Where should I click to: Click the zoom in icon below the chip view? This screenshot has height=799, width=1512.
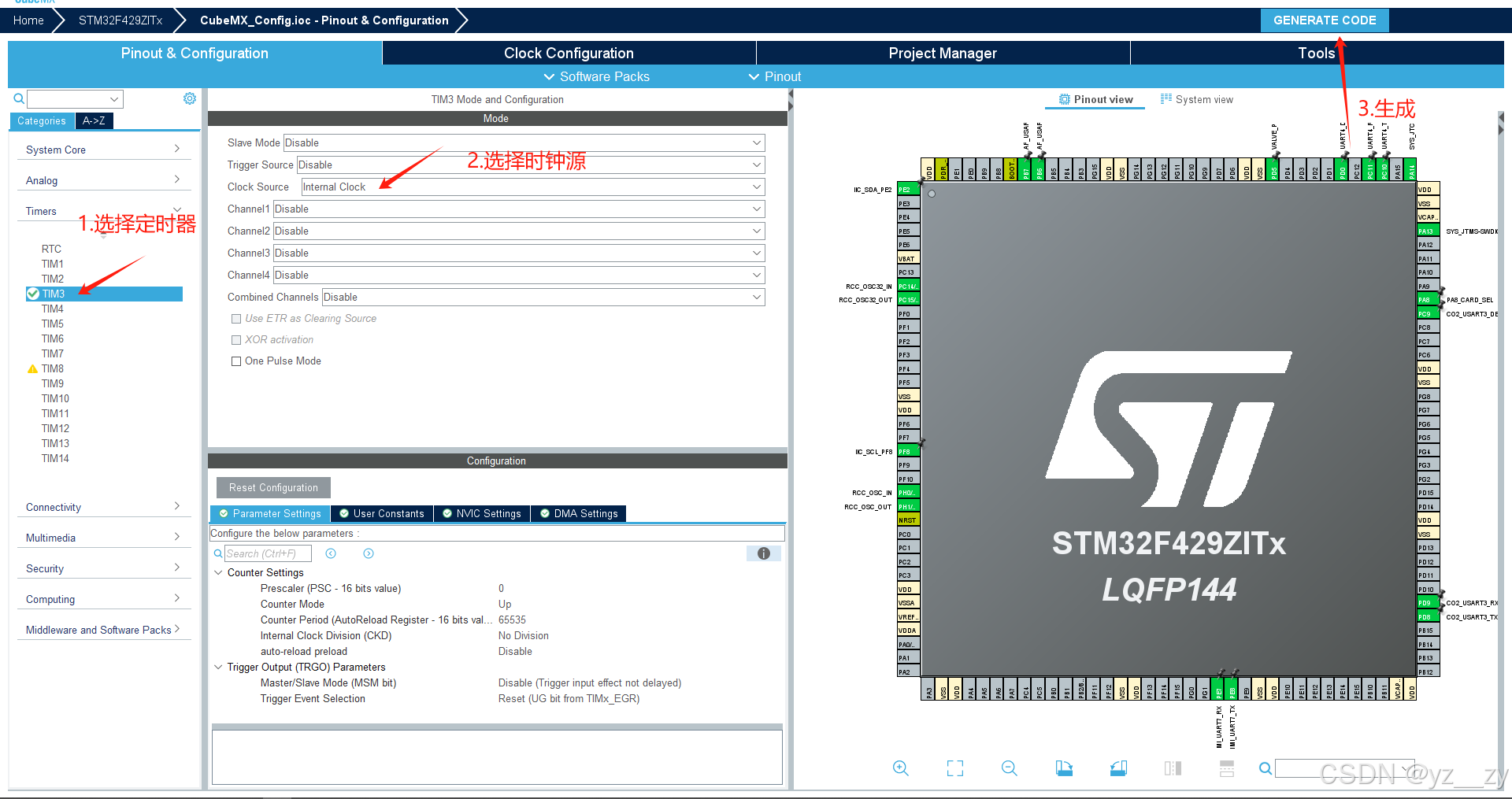[x=900, y=768]
